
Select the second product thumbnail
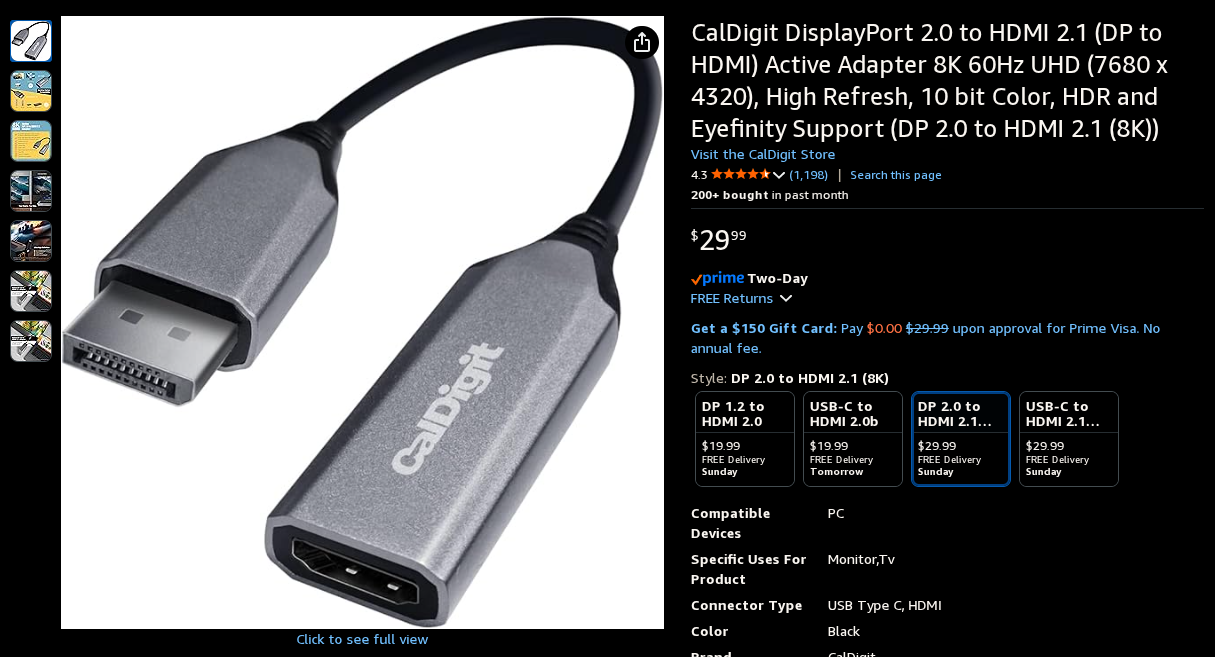(31, 91)
